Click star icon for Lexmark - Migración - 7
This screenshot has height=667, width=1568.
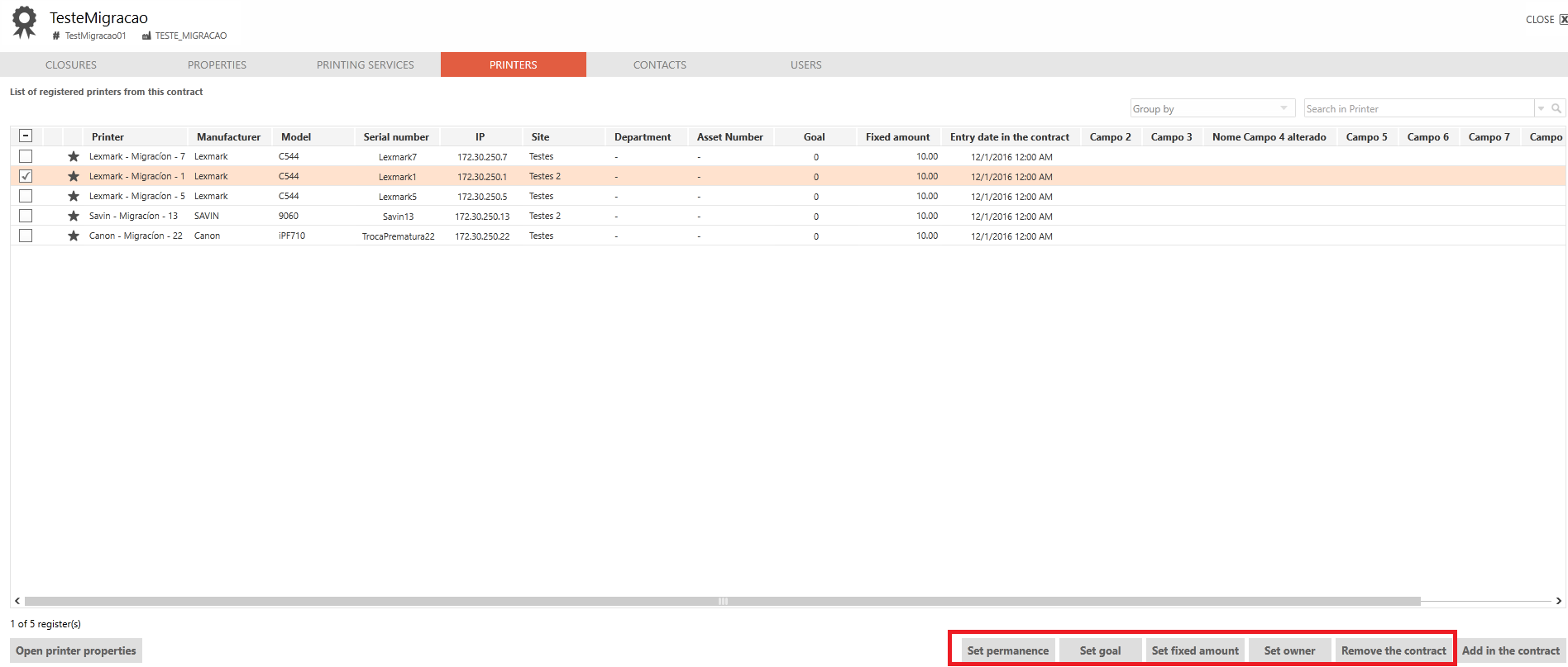click(74, 156)
